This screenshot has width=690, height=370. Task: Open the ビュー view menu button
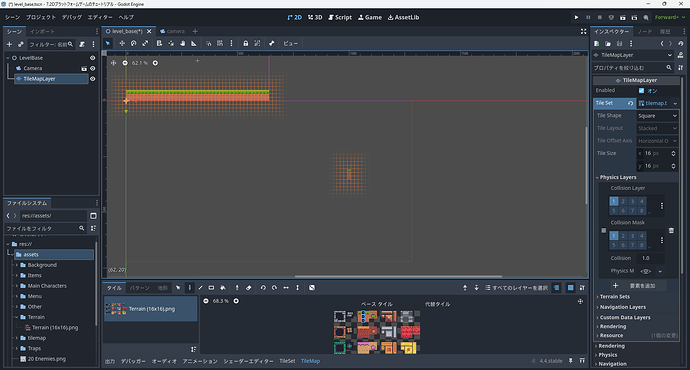(290, 43)
